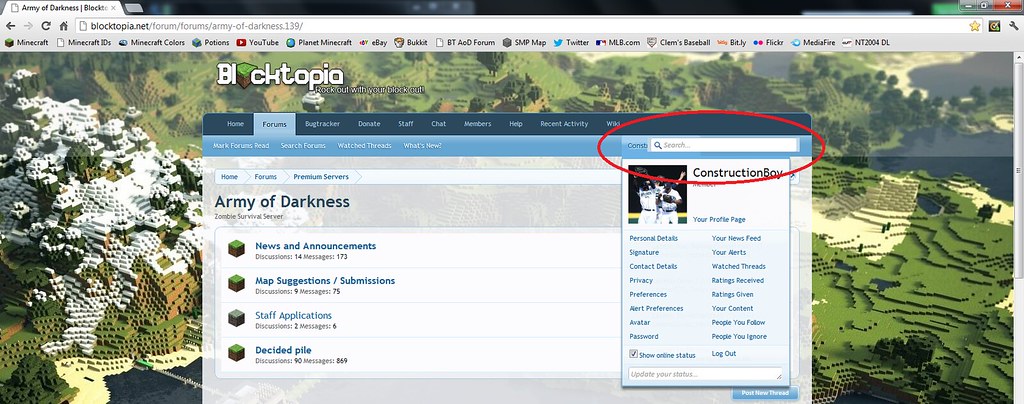The width and height of the screenshot is (1024, 404).
Task: Open the Bugtracker navigation tab
Action: pyautogui.click(x=322, y=124)
